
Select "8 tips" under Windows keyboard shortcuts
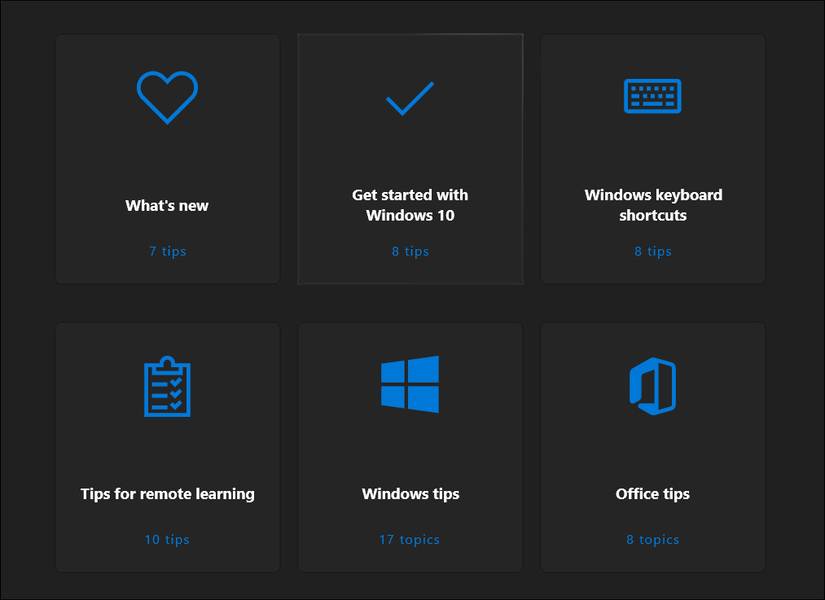pyautogui.click(x=652, y=251)
